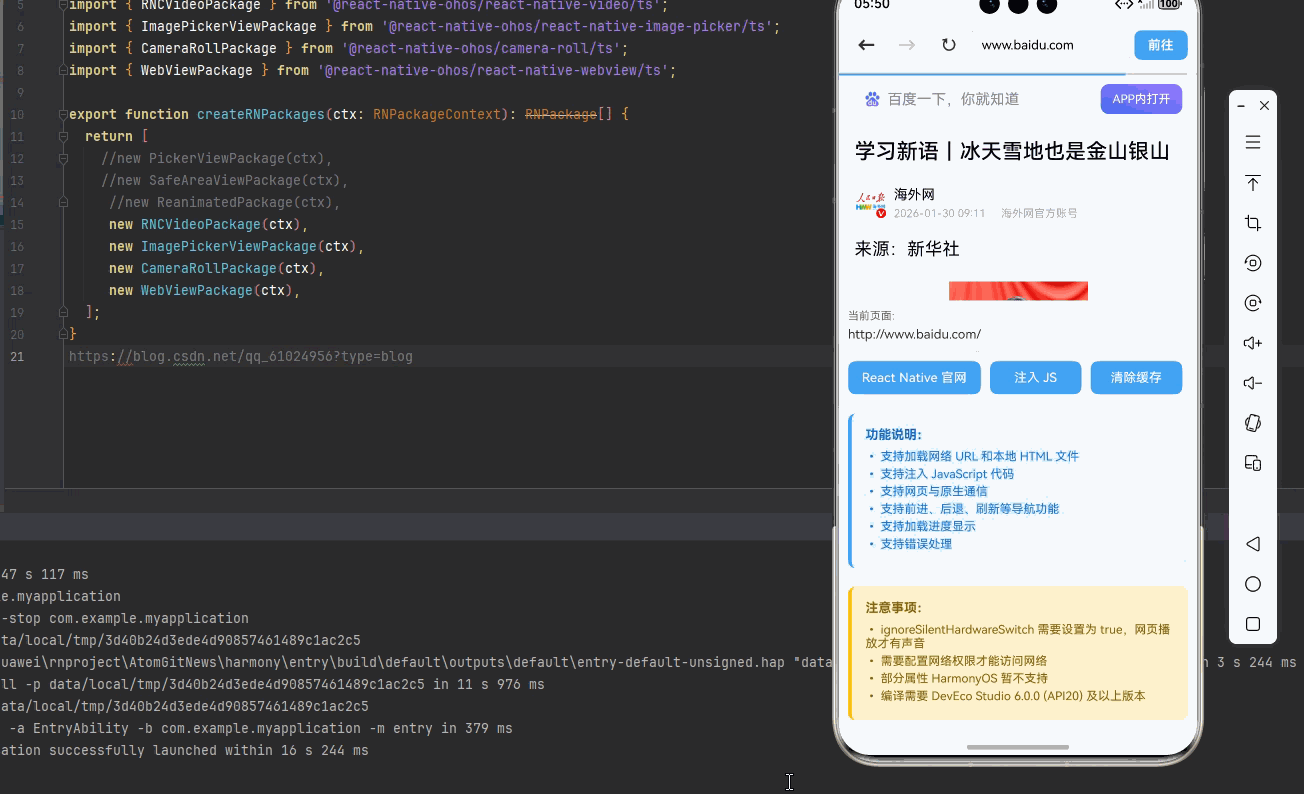This screenshot has height=794, width=1304.
Task: Tap the emulator circle Home navigation icon
Action: [1252, 584]
